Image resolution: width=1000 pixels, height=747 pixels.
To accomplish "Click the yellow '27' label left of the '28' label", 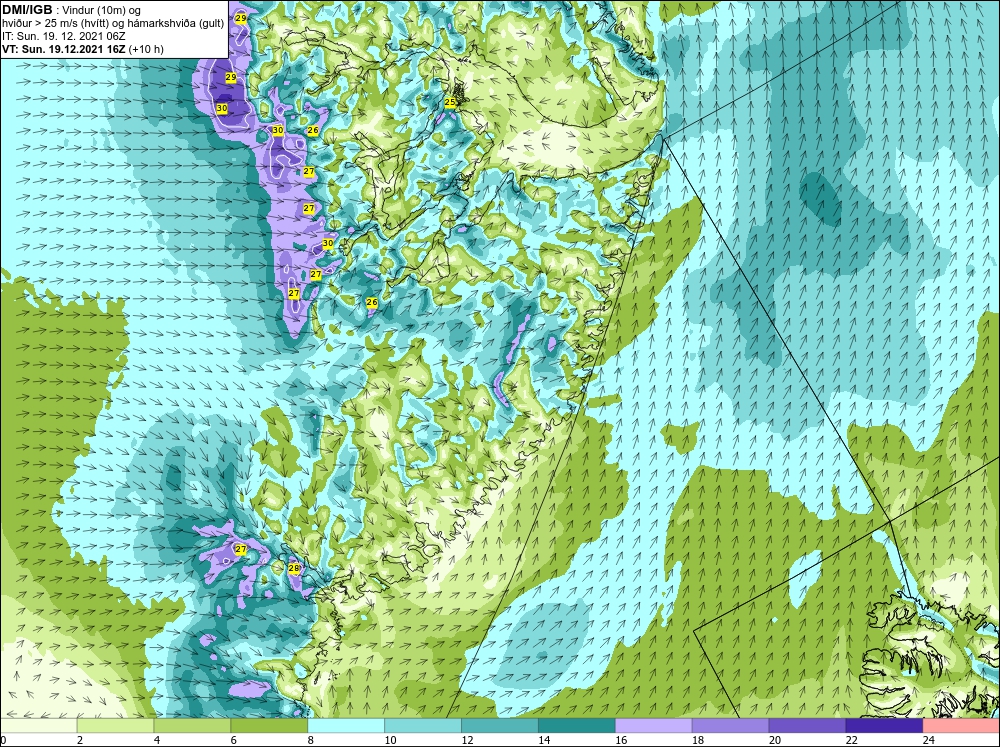I will tap(240, 549).
